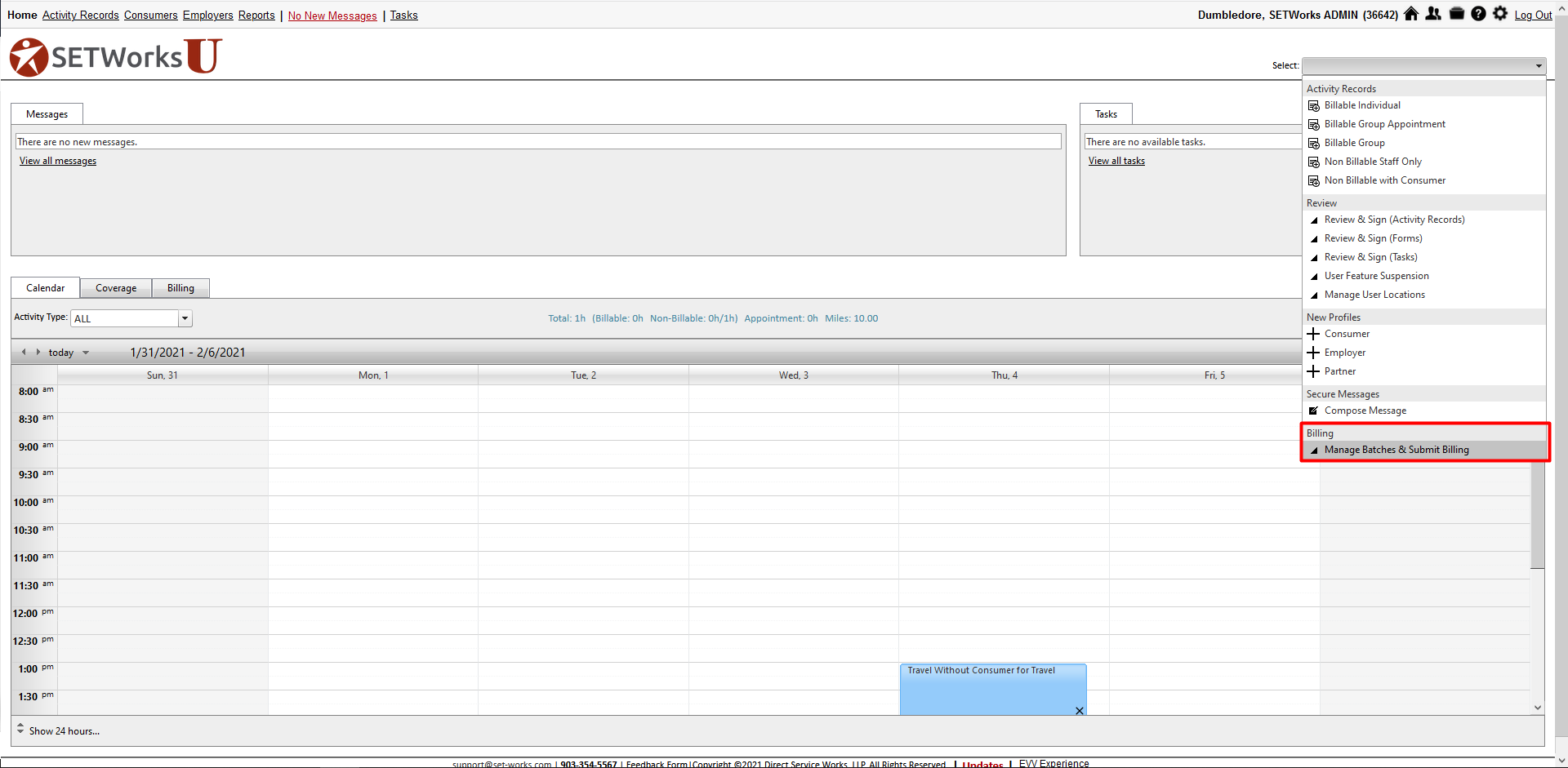Viewport: 1568px width, 768px height.
Task: Go to Home in the top navigation
Action: click(x=22, y=15)
